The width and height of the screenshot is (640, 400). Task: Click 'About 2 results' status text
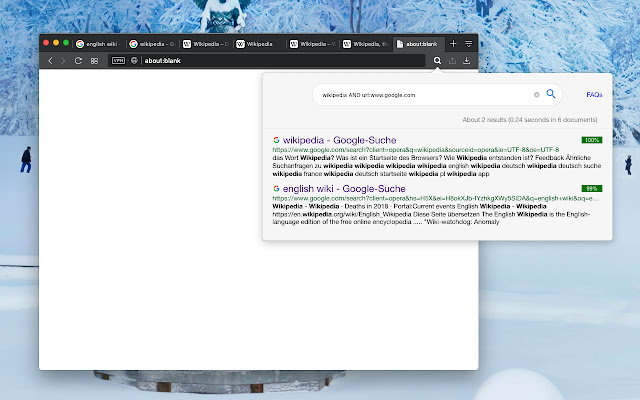tap(529, 120)
